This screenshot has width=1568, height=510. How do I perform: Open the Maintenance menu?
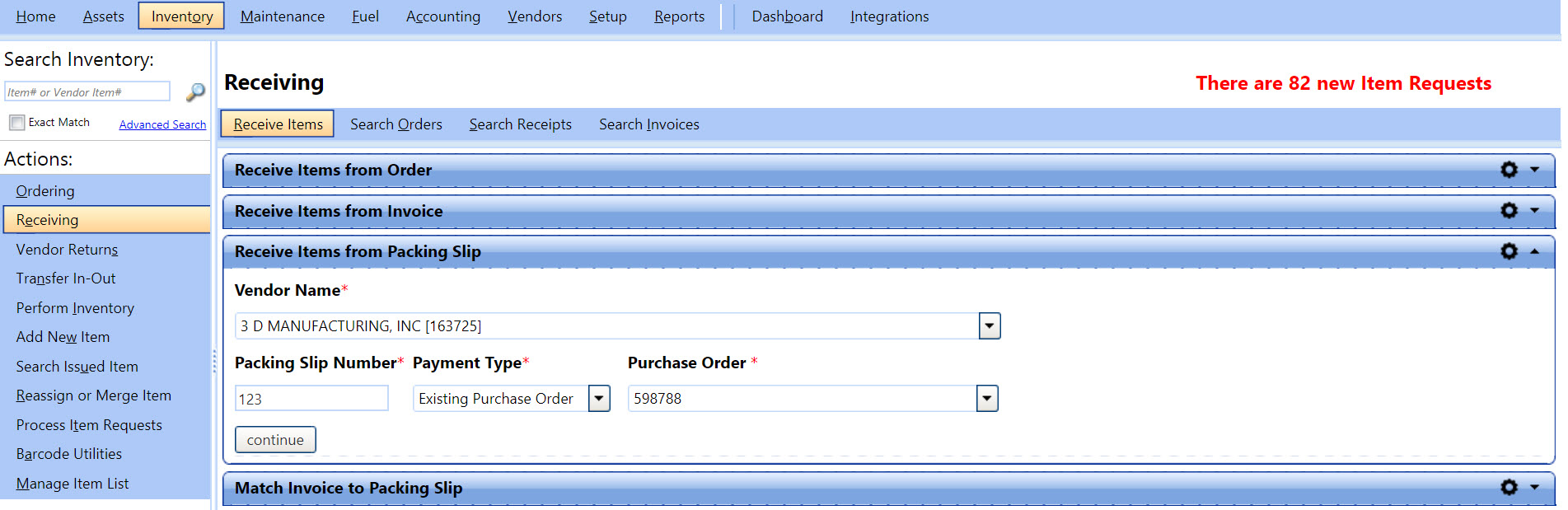pos(282,16)
